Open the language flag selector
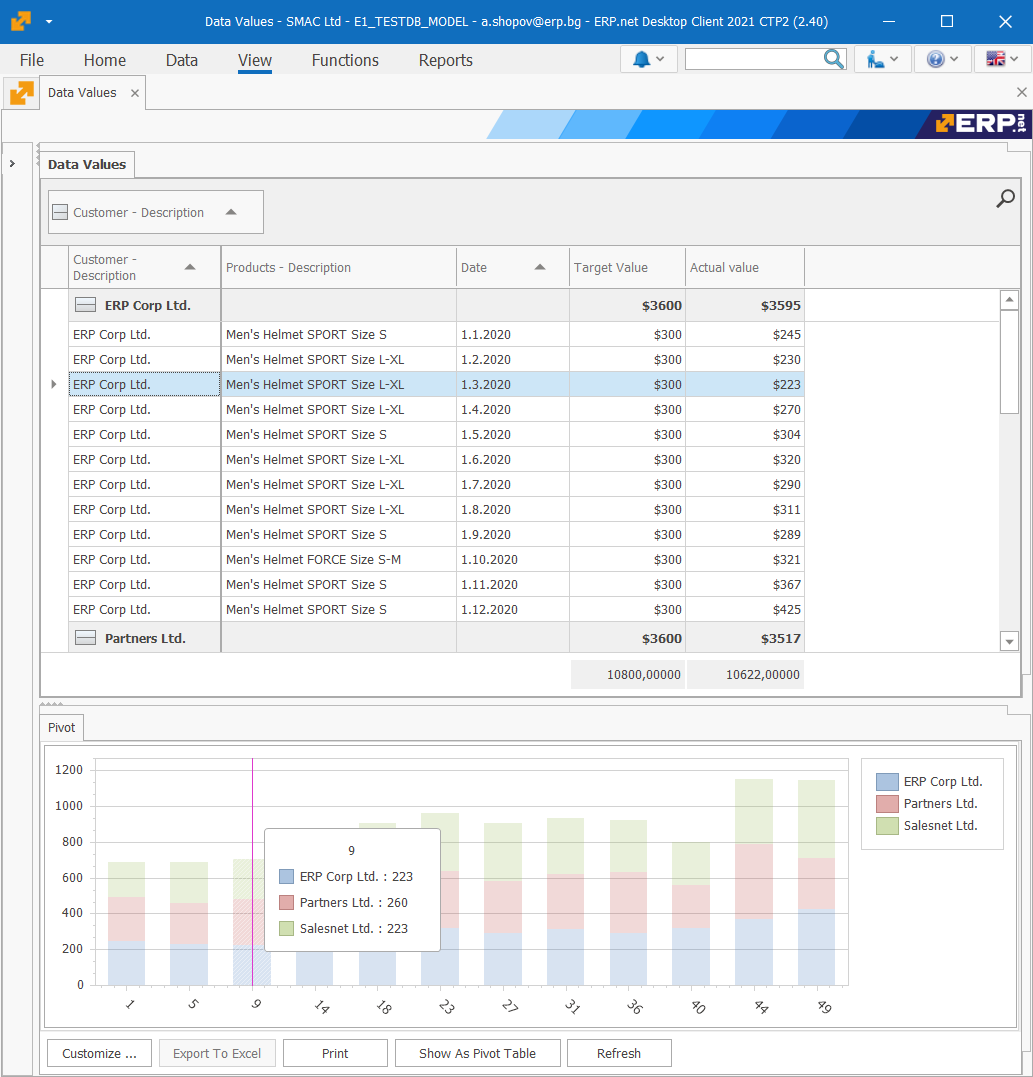 click(1002, 60)
